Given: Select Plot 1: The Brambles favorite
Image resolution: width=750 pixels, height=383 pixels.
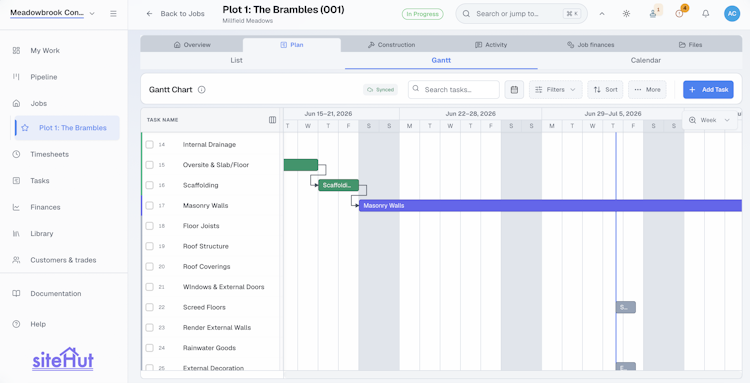Looking at the screenshot, I should pos(67,128).
